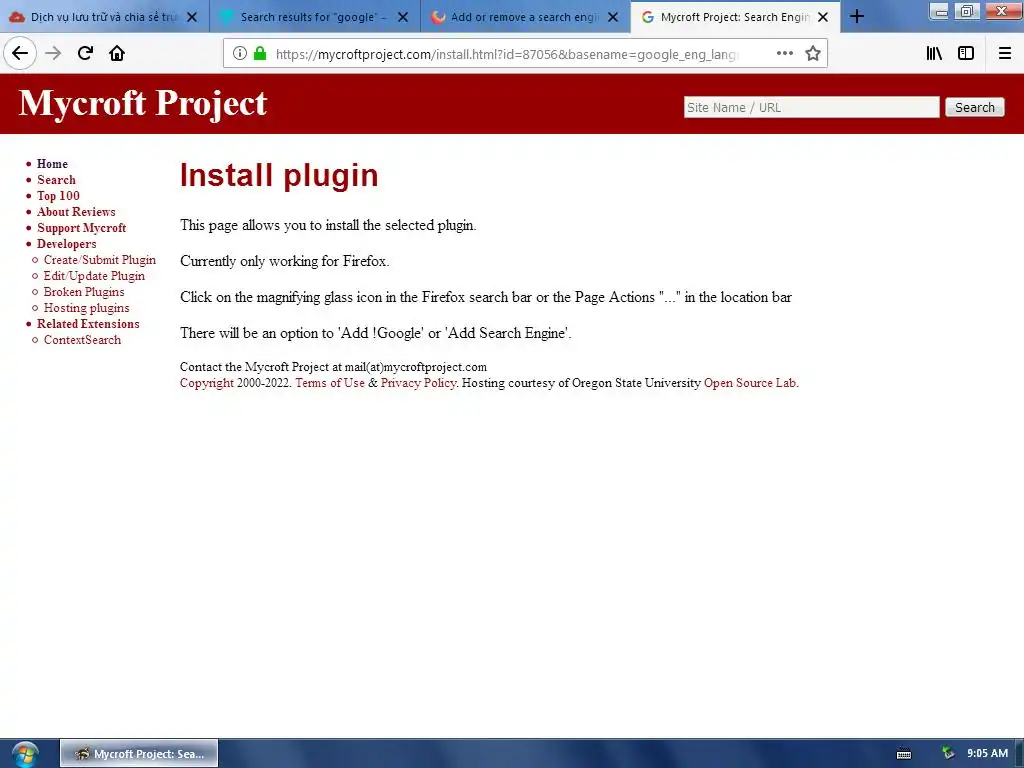Minimize the Firefox window
This screenshot has width=1024, height=768.
[x=940, y=11]
